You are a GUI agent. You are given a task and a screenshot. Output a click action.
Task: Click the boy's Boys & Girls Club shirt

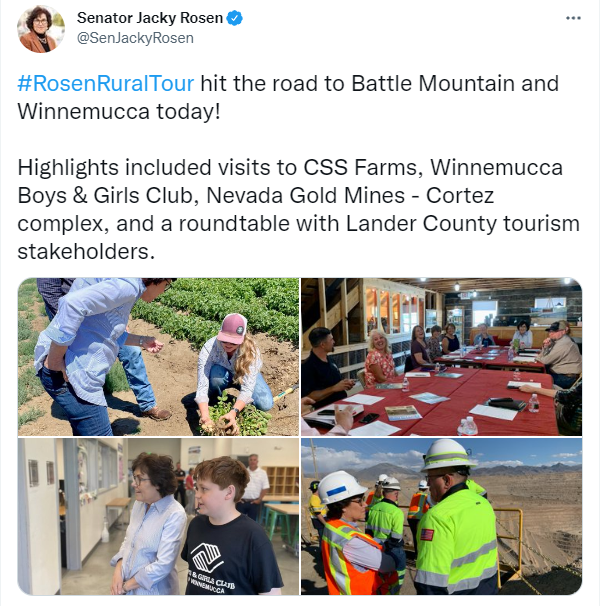pos(231,557)
